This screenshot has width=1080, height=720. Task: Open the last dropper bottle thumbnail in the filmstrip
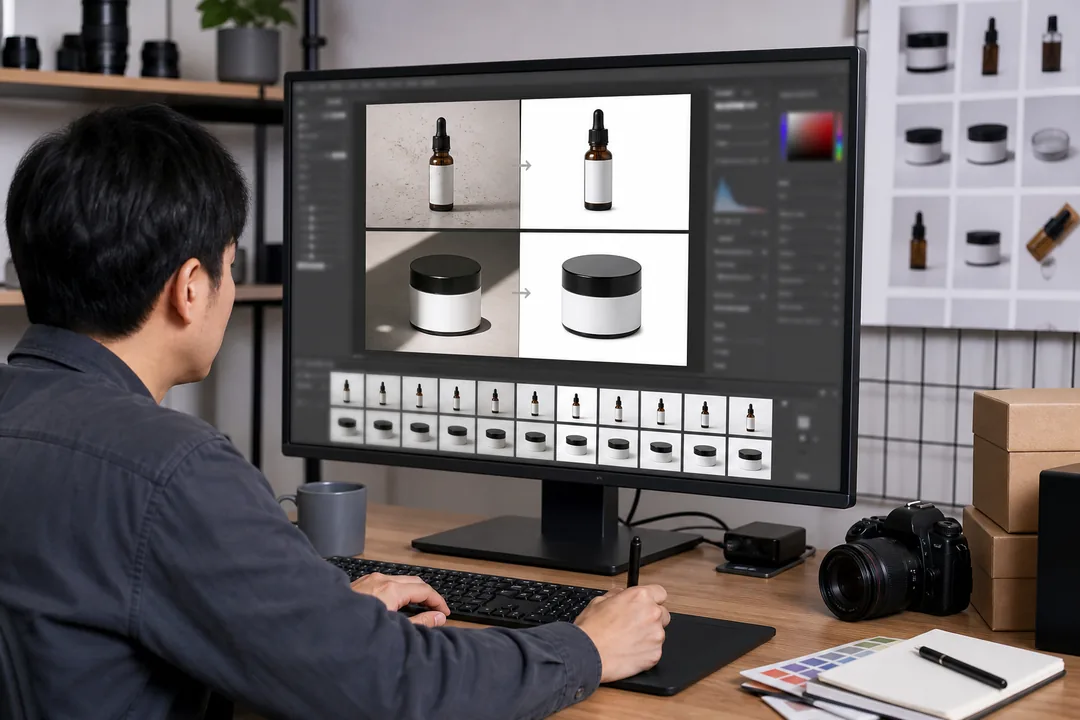(x=750, y=417)
